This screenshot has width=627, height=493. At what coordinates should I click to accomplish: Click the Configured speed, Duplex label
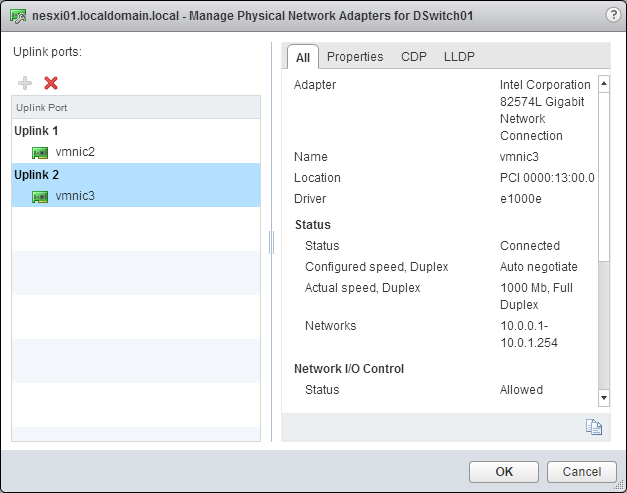pyautogui.click(x=376, y=267)
